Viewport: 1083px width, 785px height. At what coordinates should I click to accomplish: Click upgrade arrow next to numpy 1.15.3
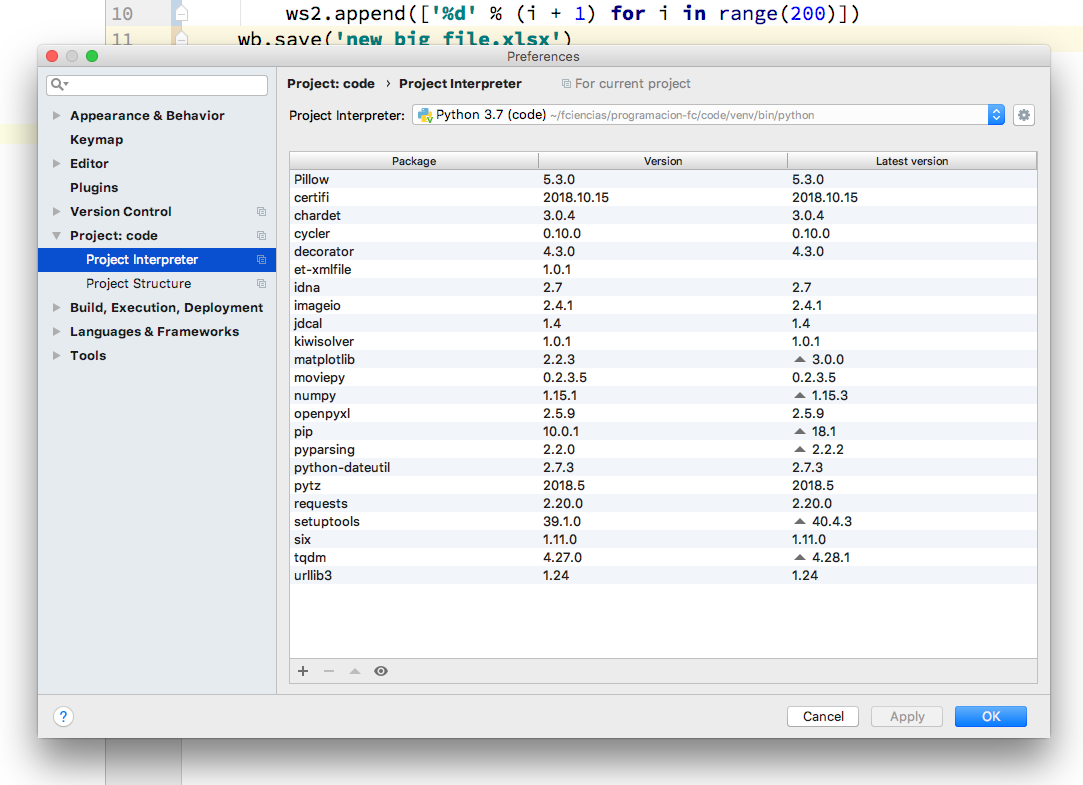pyautogui.click(x=800, y=396)
